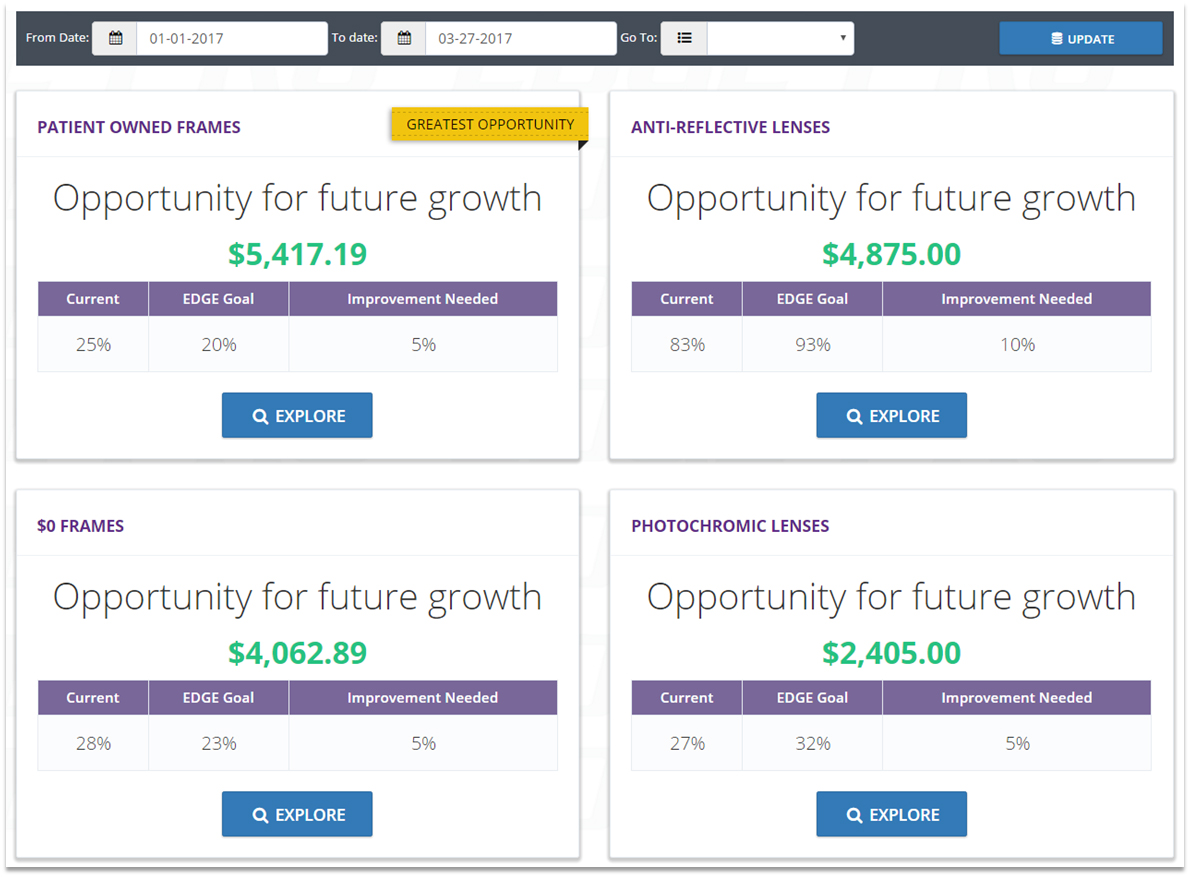This screenshot has width=1190, height=877.
Task: Edit the From Date field 01-01-2017
Action: [231, 39]
